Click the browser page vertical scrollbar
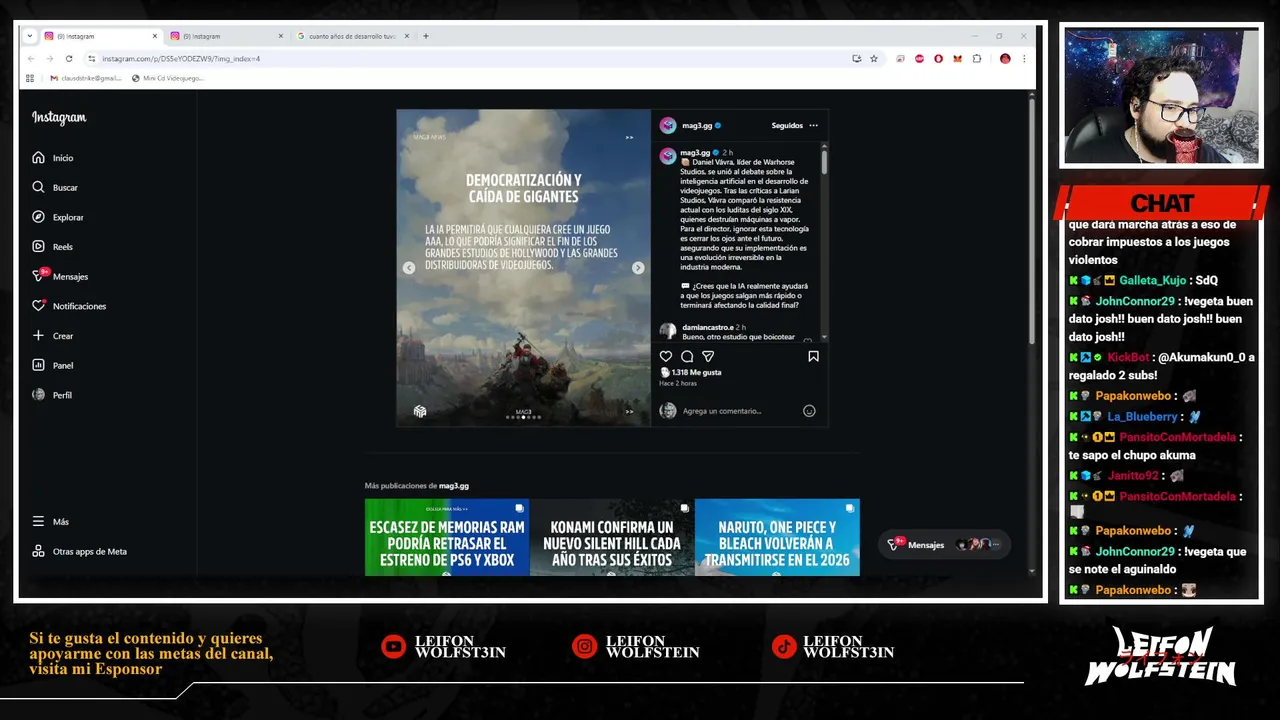Screen dimensions: 1280x720 click(x=1031, y=220)
